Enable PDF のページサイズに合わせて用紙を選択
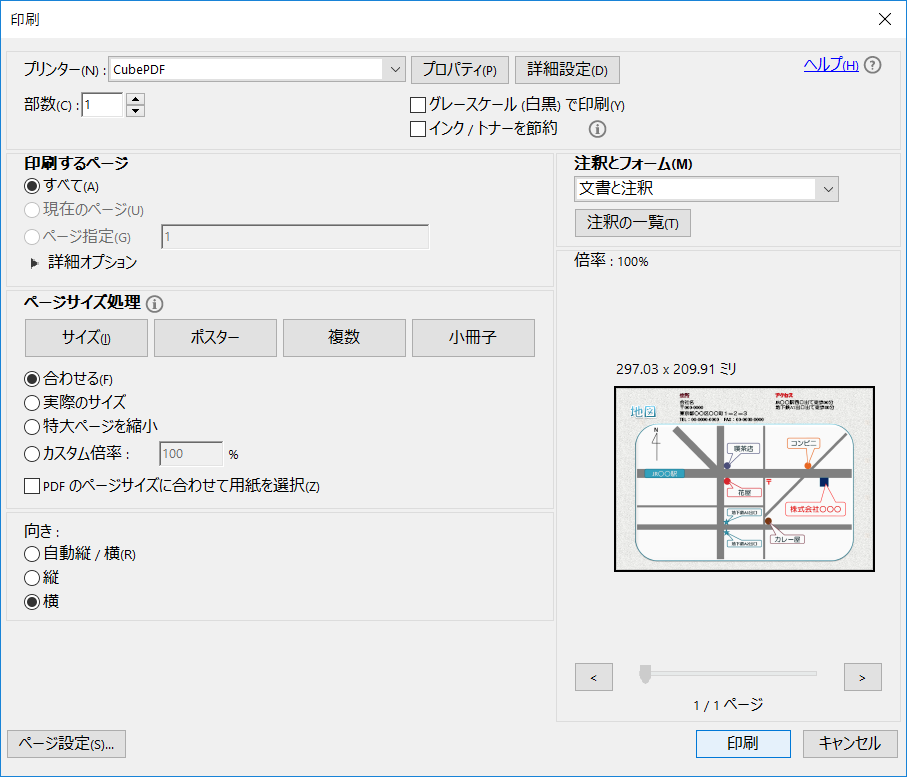The image size is (907, 777). pyautogui.click(x=31, y=486)
